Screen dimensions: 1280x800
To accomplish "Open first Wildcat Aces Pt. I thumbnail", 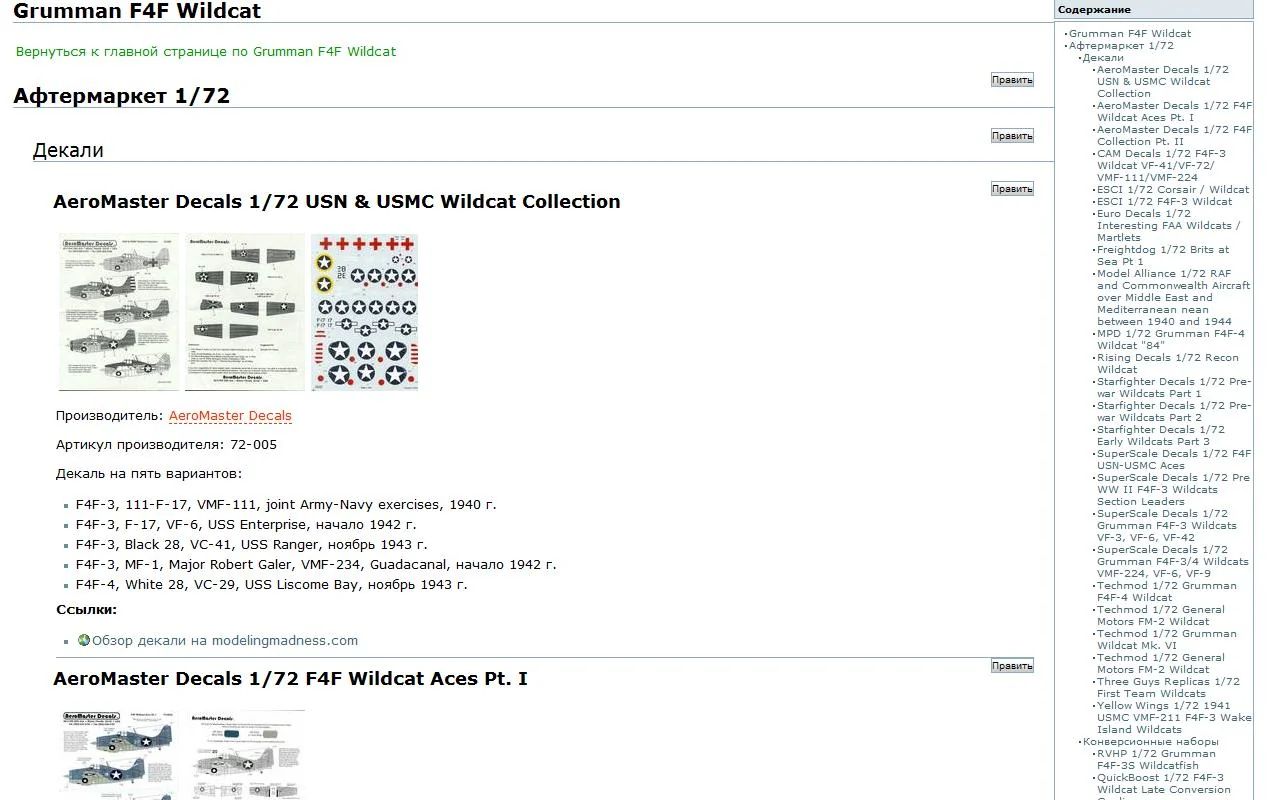I will tap(118, 753).
